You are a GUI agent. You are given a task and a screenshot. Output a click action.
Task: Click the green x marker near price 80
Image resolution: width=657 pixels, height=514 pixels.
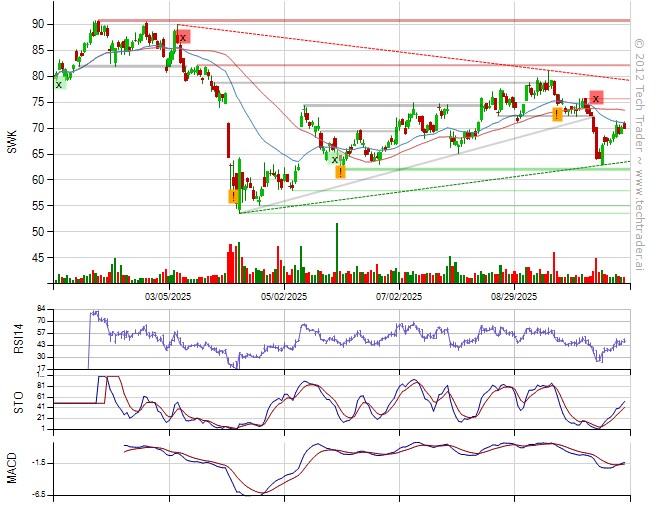(59, 84)
